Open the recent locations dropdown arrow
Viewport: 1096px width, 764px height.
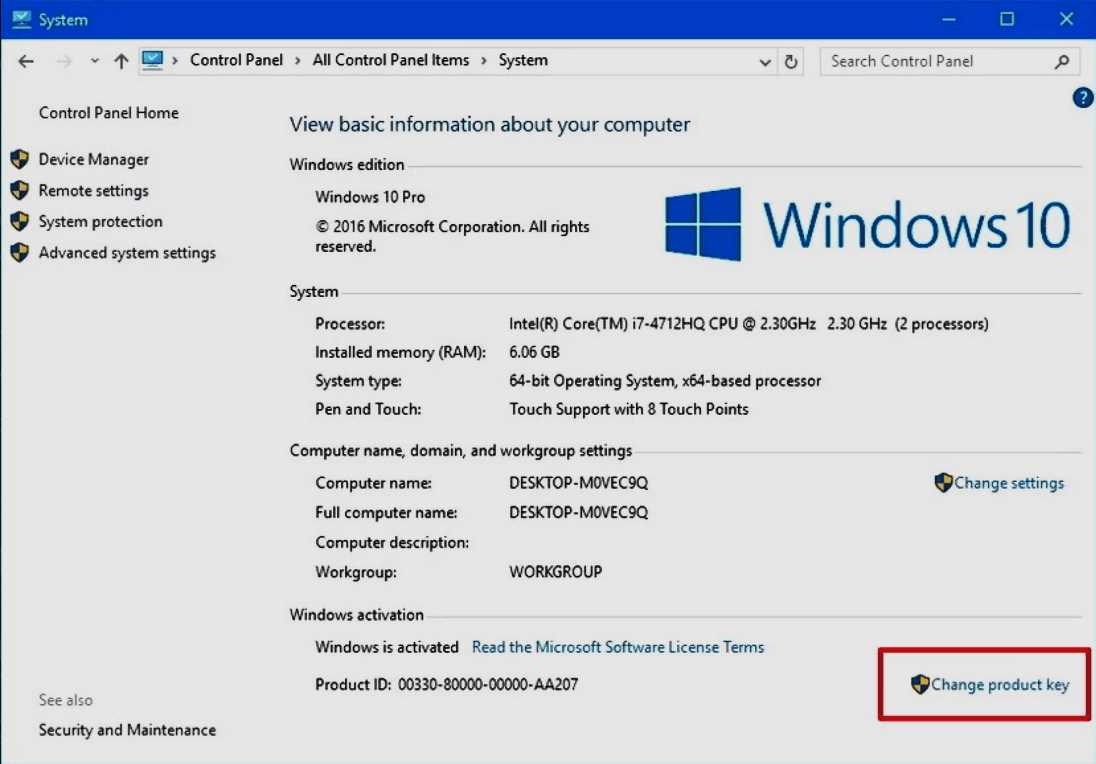tap(95, 61)
